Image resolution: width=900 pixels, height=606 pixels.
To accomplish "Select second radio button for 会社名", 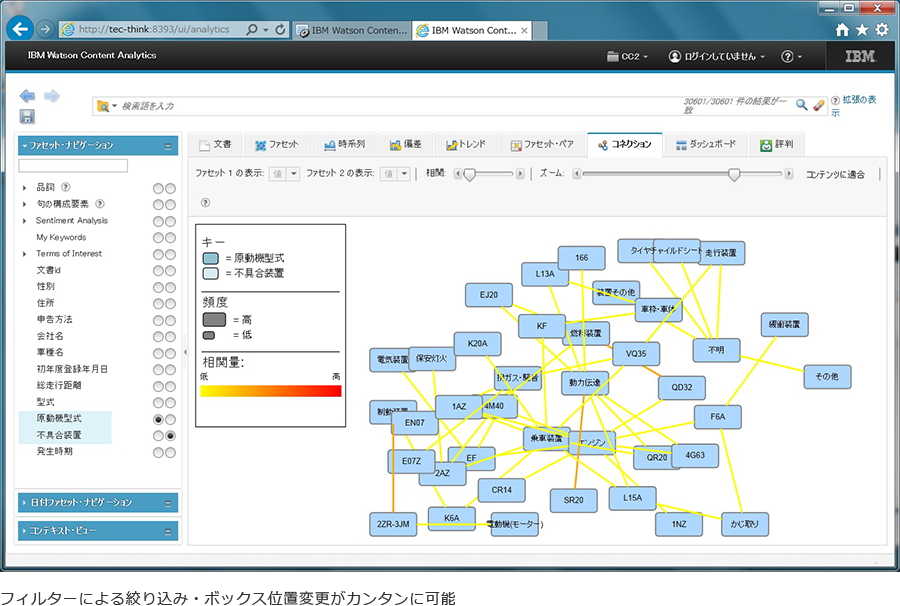I will [170, 337].
